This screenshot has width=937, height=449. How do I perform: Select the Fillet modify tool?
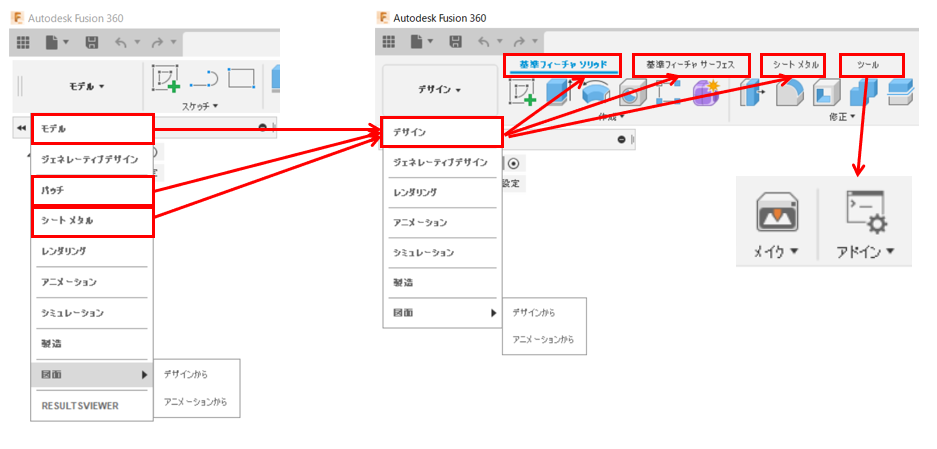[x=789, y=93]
